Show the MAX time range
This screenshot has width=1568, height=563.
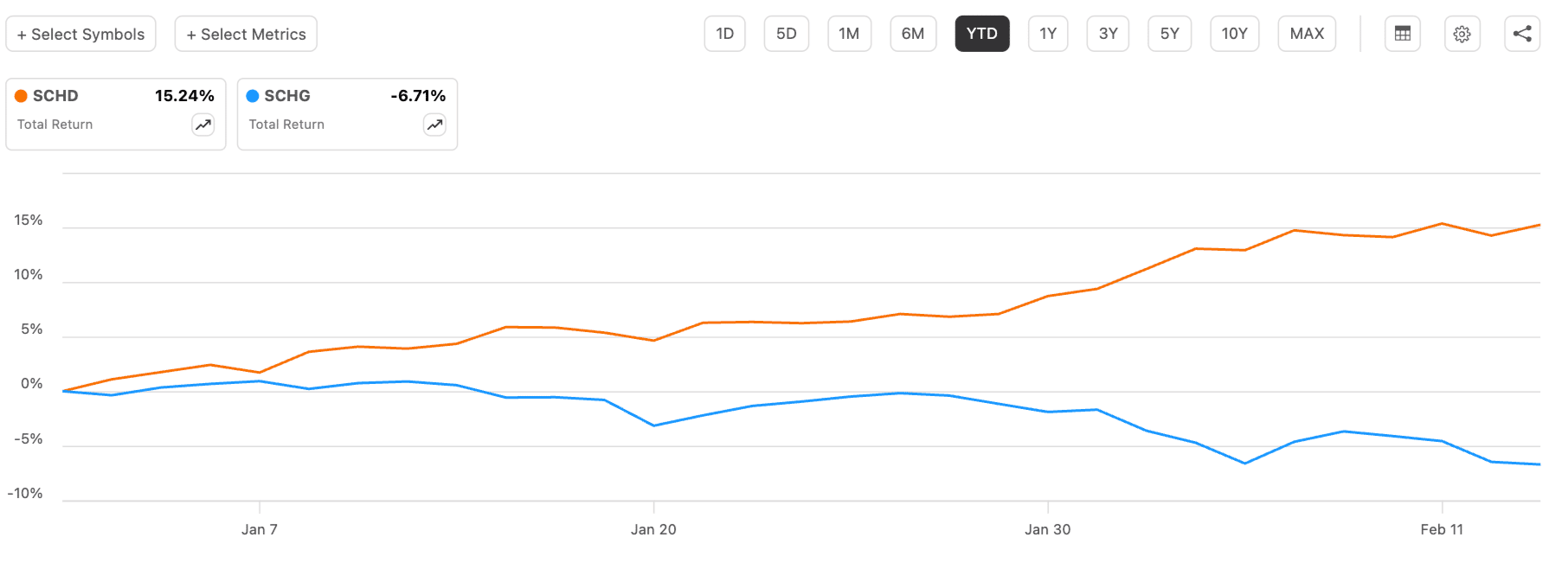(1307, 34)
